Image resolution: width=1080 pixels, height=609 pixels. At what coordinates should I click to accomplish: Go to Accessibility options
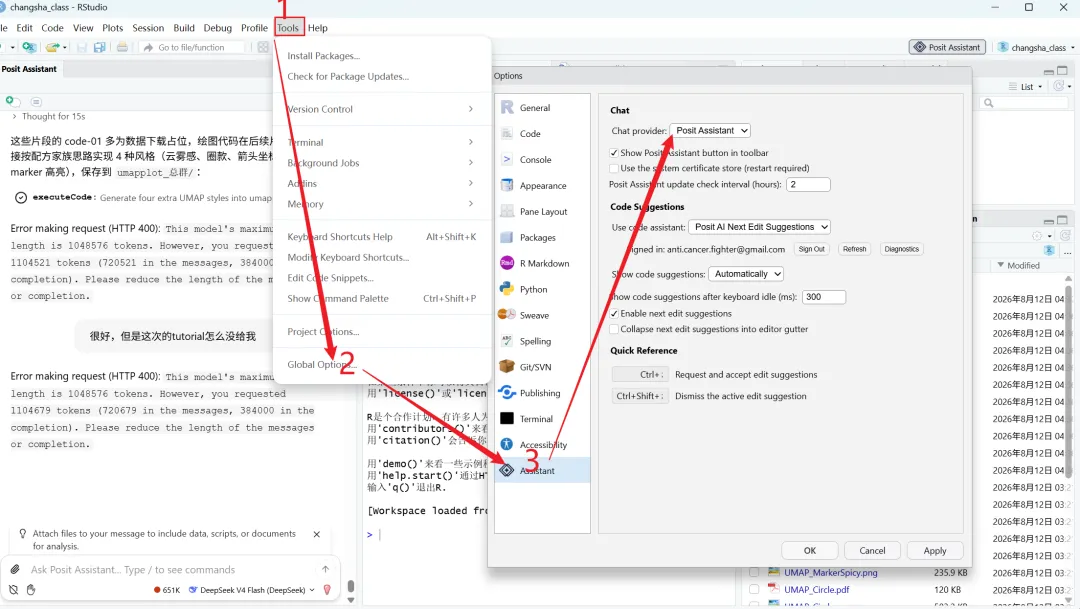pos(541,444)
